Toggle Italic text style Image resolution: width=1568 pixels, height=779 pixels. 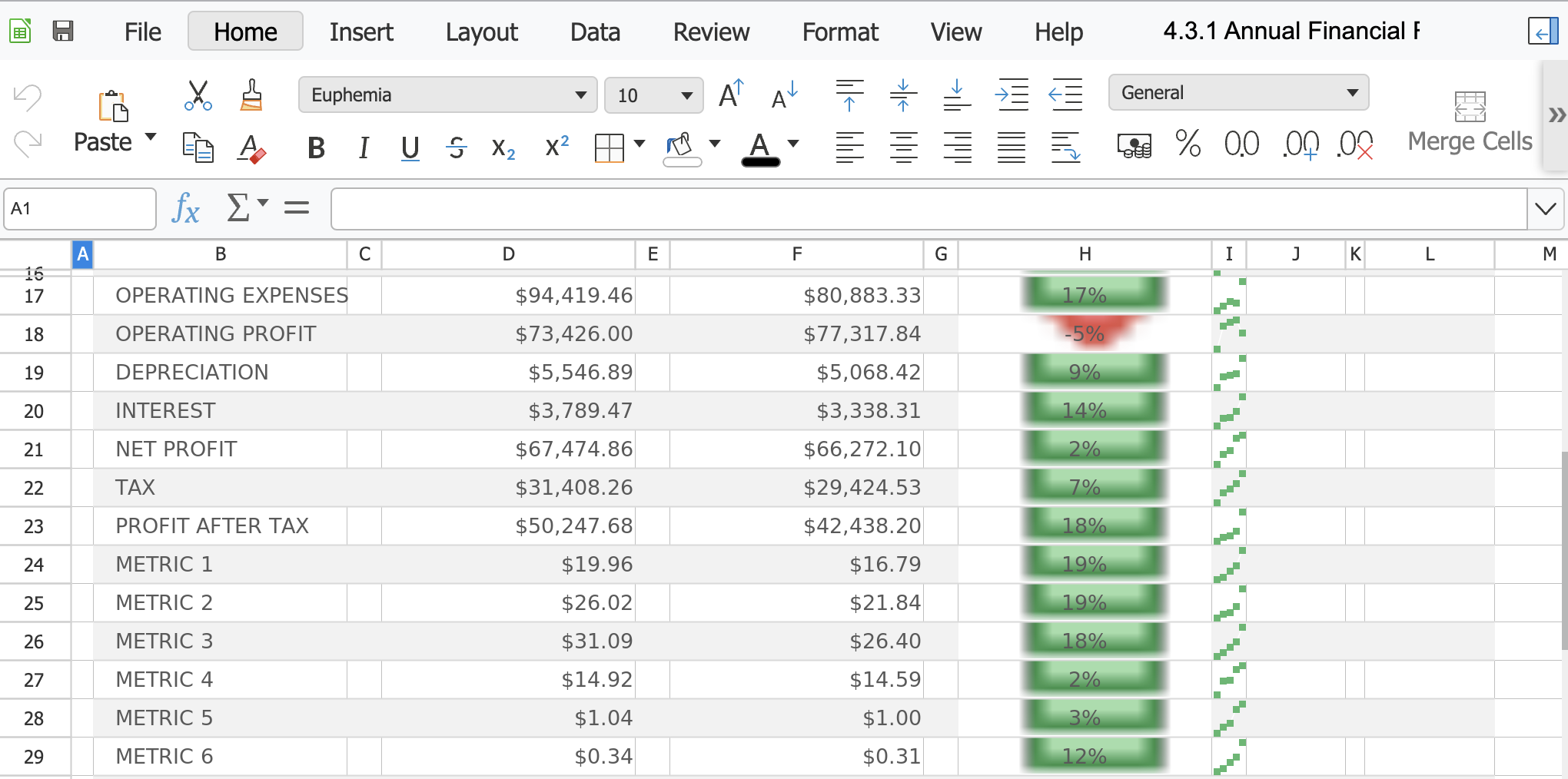tap(364, 148)
